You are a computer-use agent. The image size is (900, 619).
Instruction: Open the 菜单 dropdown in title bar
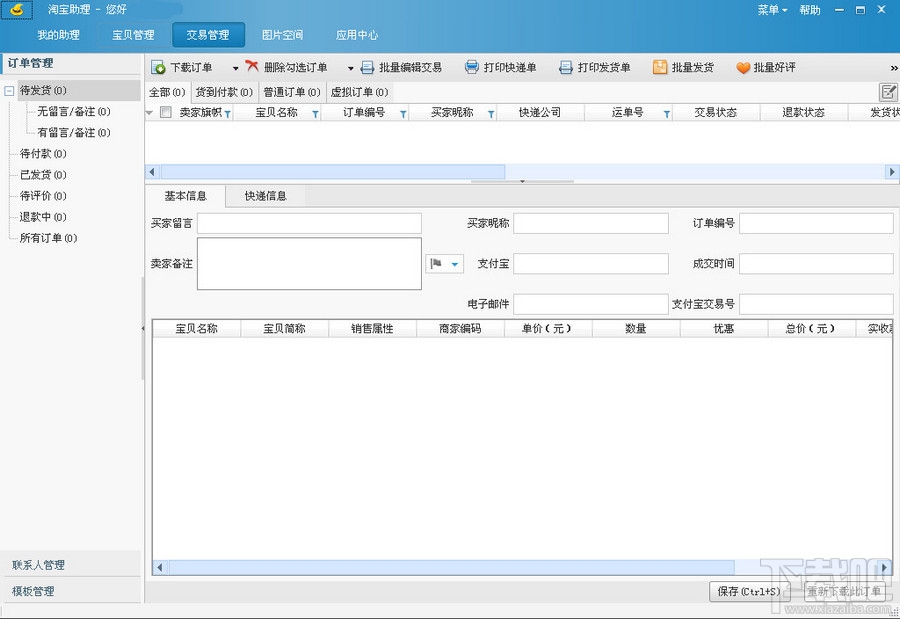(x=772, y=10)
